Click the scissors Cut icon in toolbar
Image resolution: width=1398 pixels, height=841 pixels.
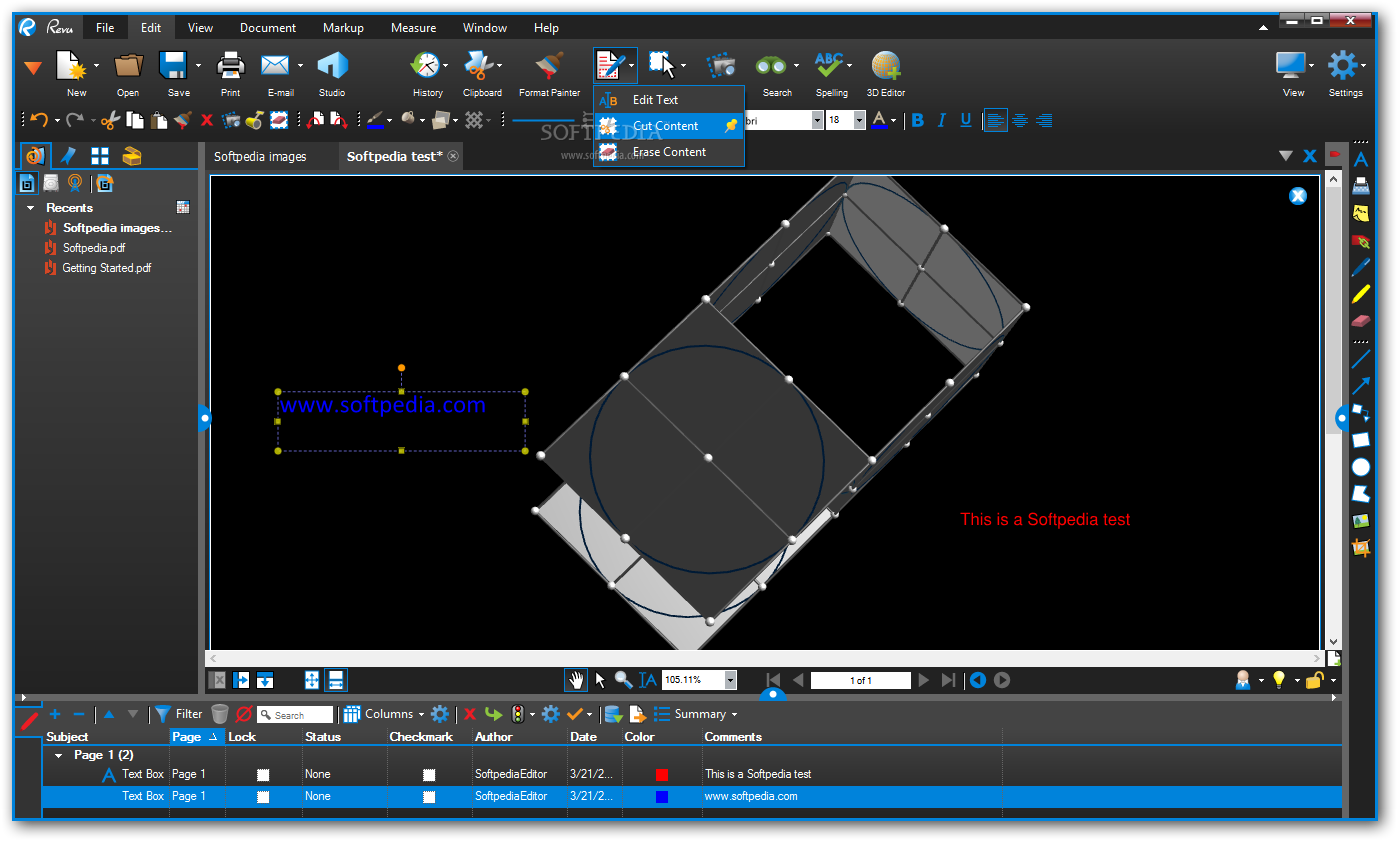coord(110,120)
